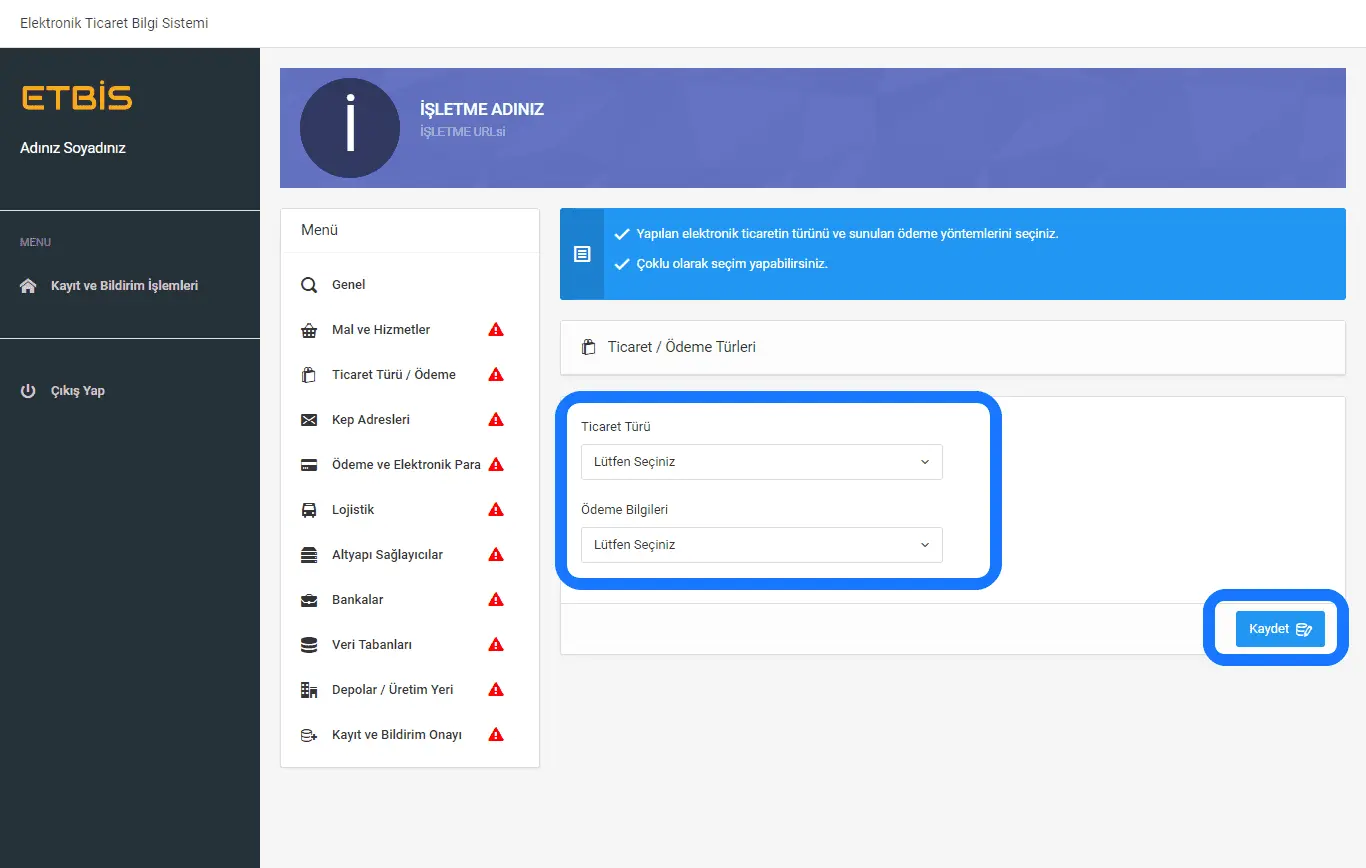Open the Ticaret Türü dropdown
Viewport: 1366px width, 868px height.
click(761, 462)
